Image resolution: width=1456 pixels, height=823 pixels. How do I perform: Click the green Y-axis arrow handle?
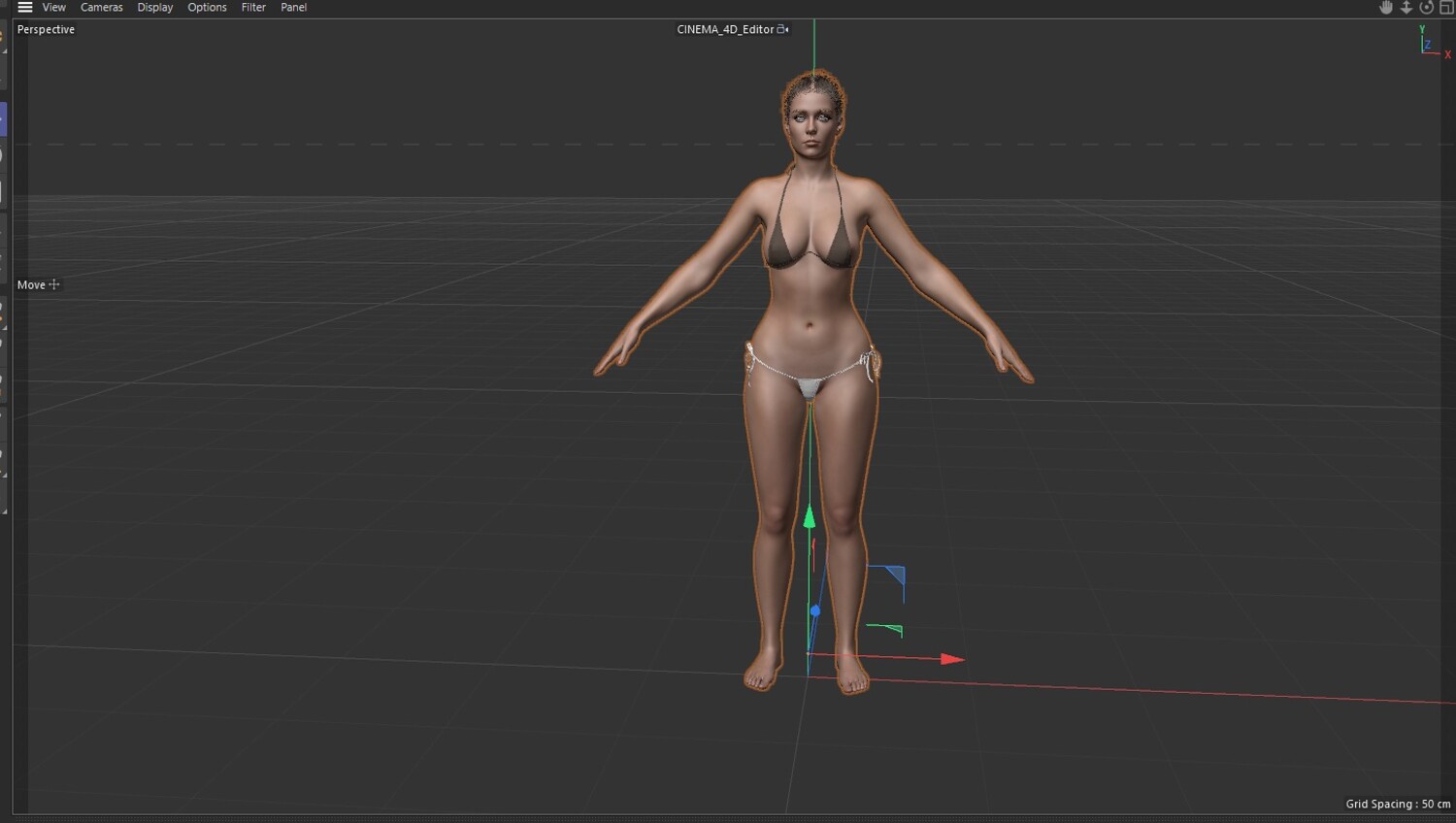[x=810, y=516]
